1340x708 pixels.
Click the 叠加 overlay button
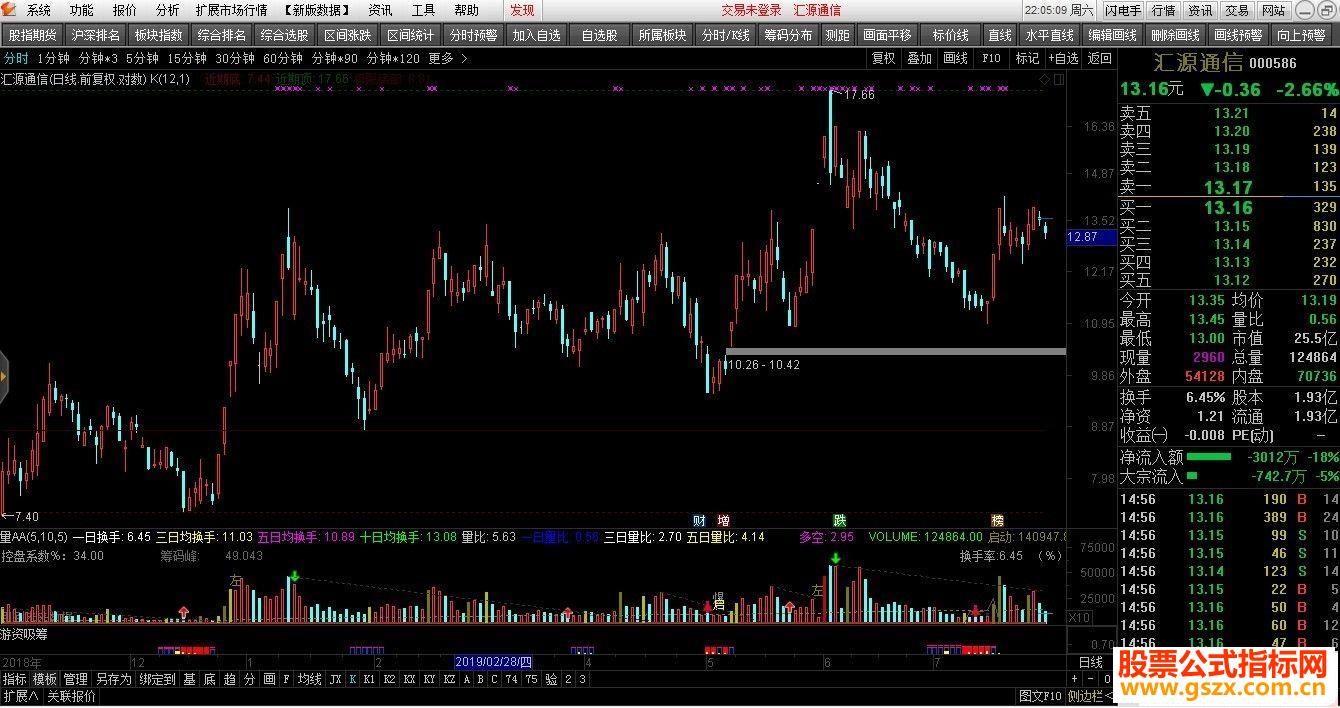tap(920, 58)
